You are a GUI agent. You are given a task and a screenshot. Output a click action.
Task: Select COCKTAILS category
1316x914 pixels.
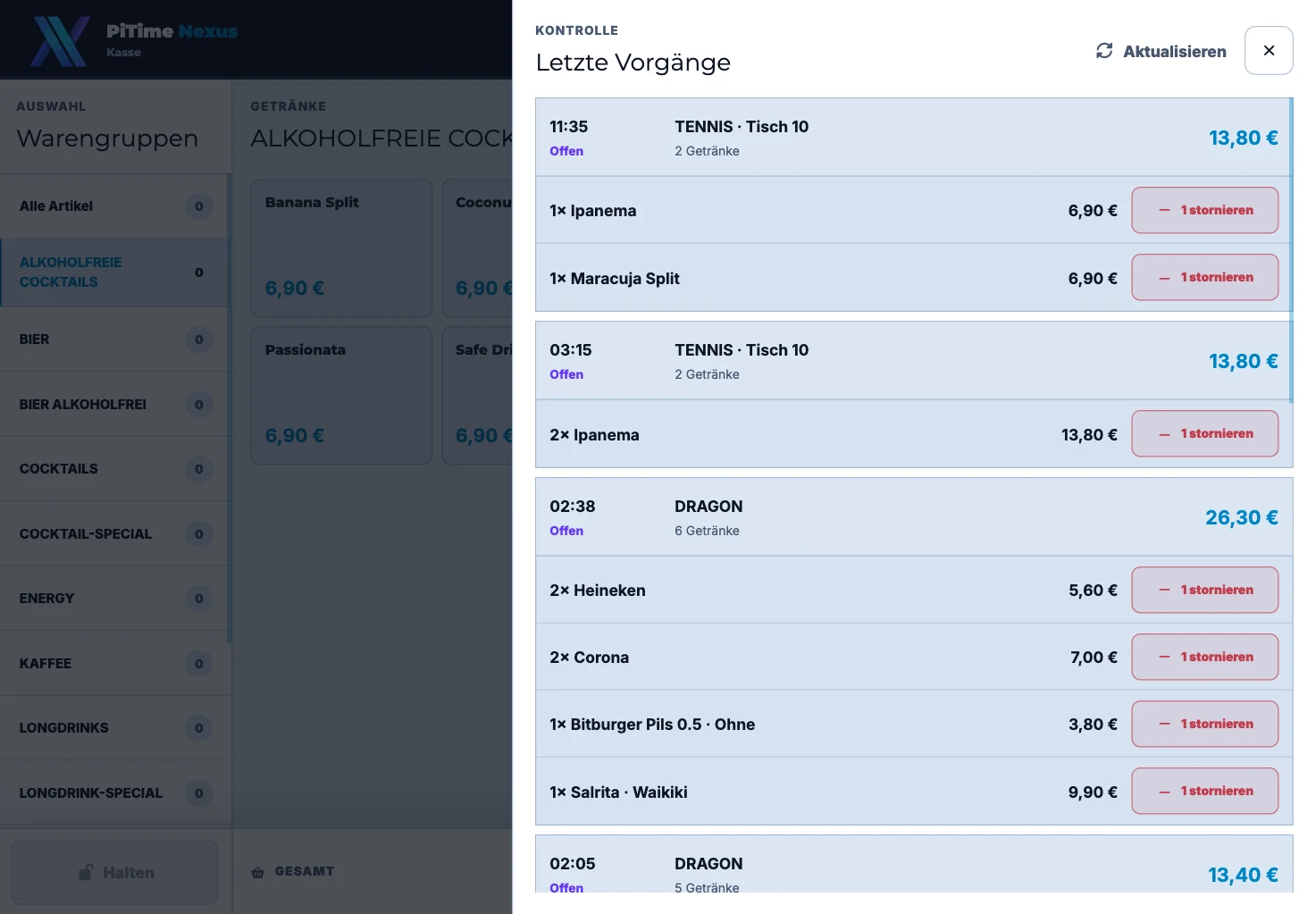tap(115, 469)
